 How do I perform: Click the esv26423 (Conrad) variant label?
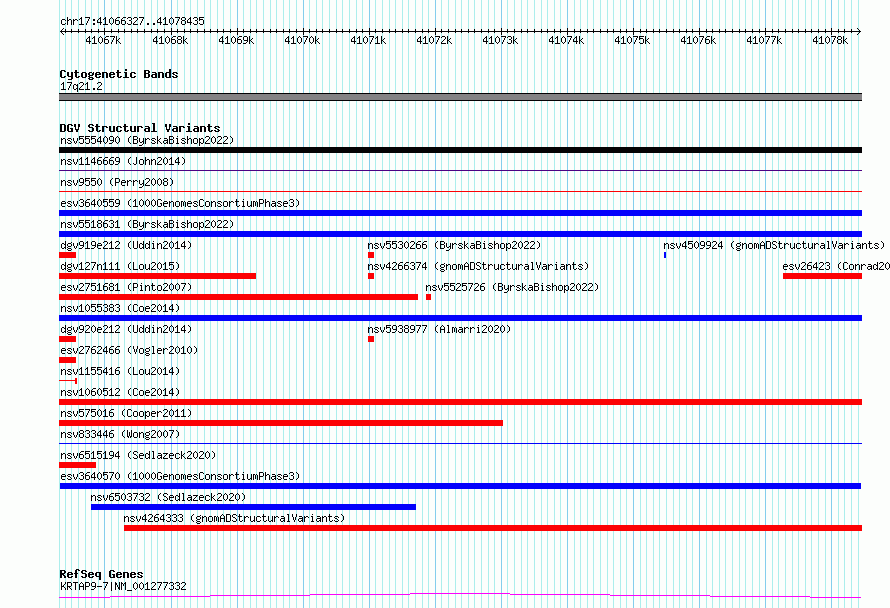836,266
